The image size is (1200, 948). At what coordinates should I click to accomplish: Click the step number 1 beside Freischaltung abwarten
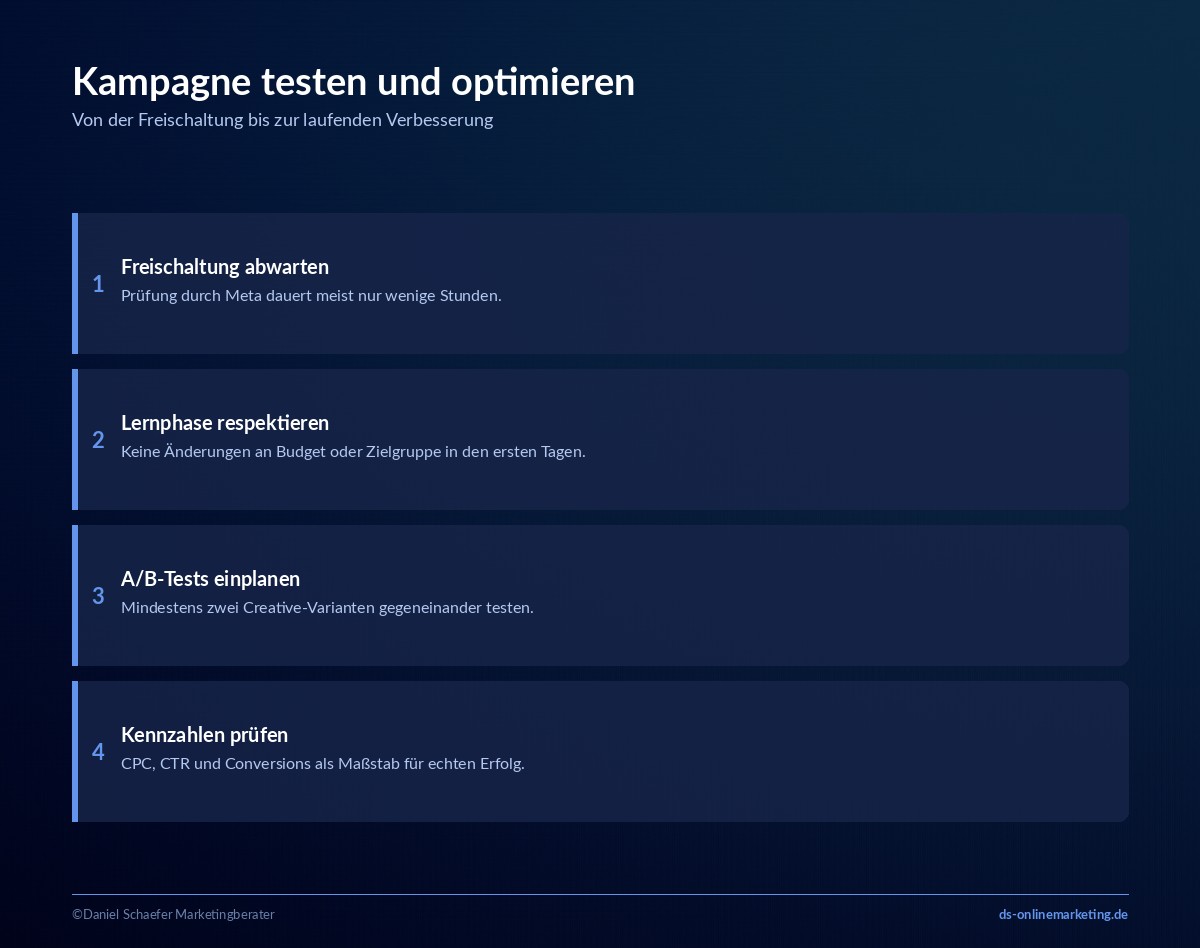(x=98, y=284)
